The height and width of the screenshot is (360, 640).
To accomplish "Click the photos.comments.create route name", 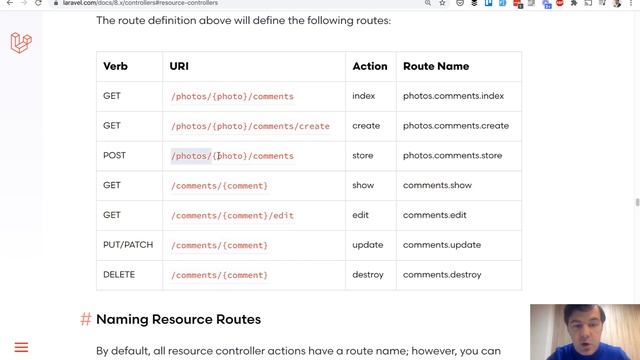I will [456, 126].
